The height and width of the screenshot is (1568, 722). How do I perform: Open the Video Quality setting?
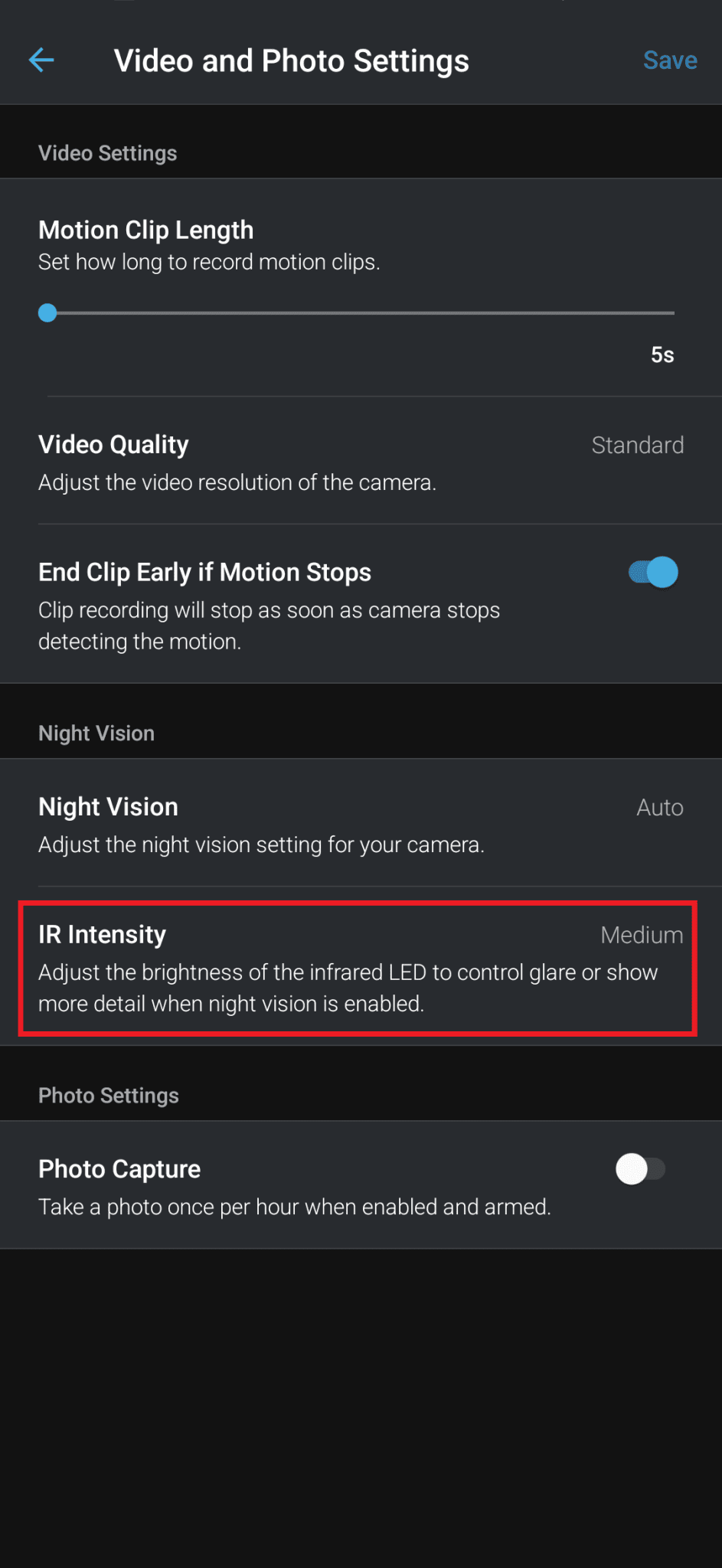click(x=113, y=445)
